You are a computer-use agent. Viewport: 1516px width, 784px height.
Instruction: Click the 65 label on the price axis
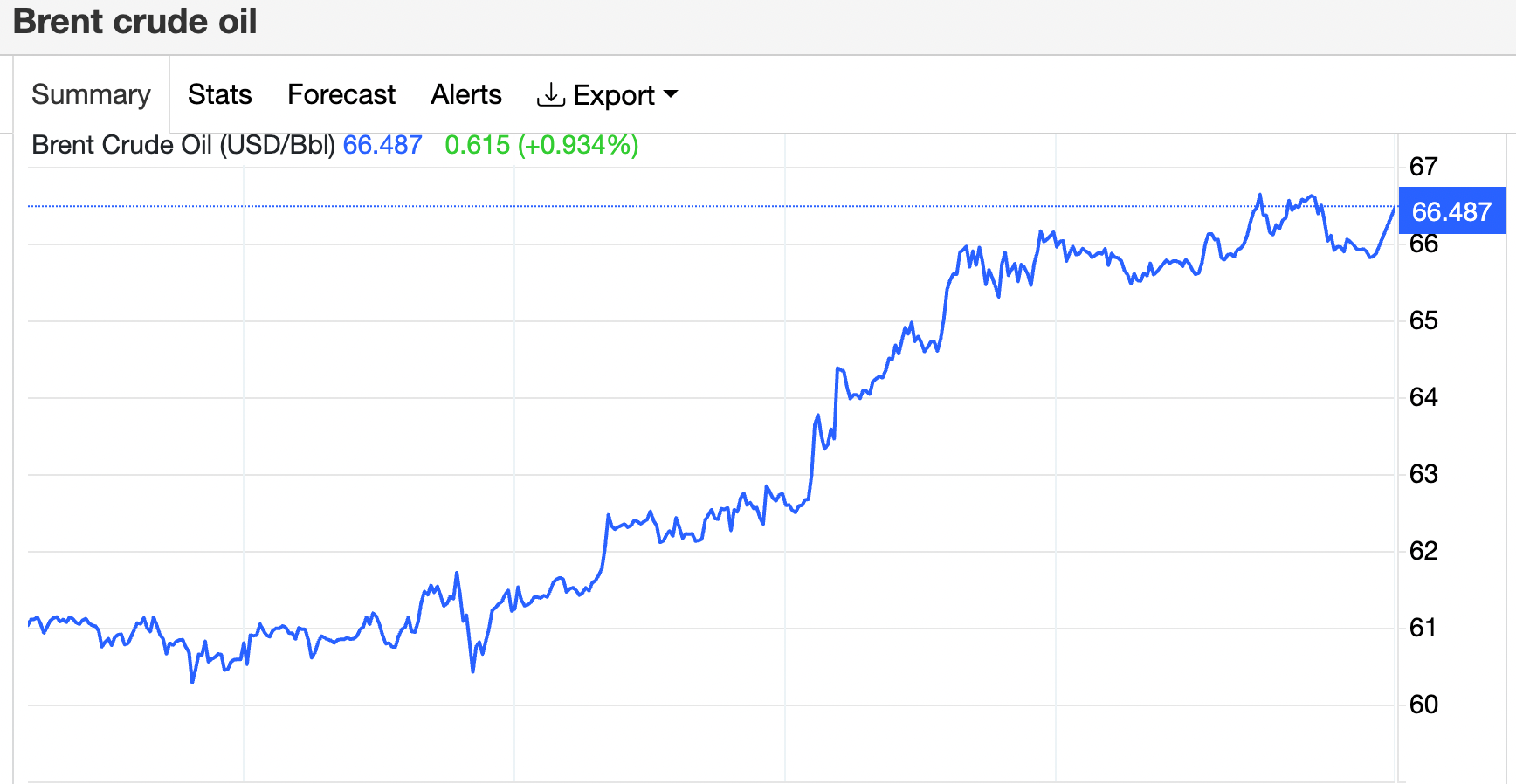pyautogui.click(x=1423, y=320)
